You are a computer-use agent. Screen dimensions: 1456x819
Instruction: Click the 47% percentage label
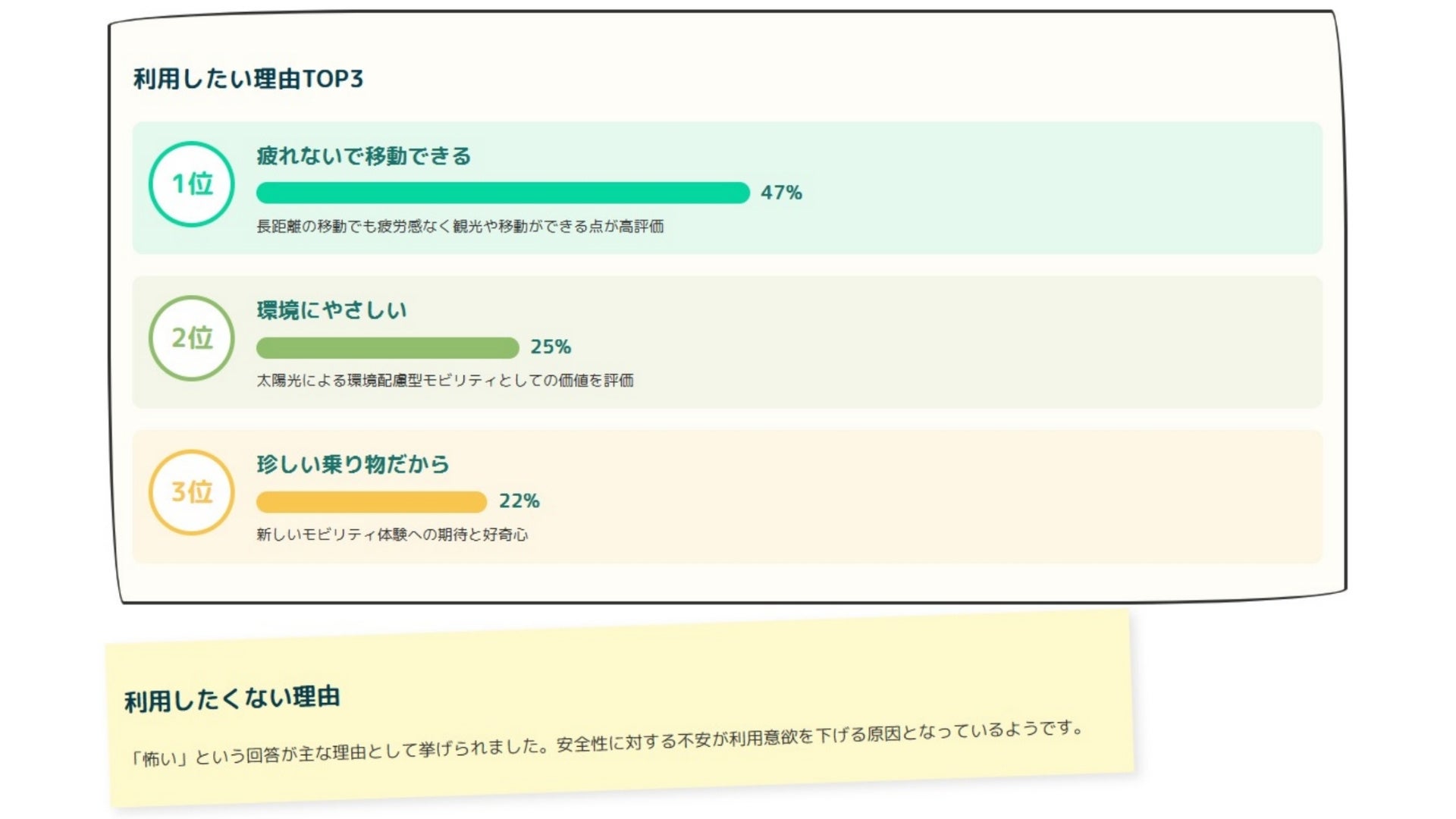(781, 193)
